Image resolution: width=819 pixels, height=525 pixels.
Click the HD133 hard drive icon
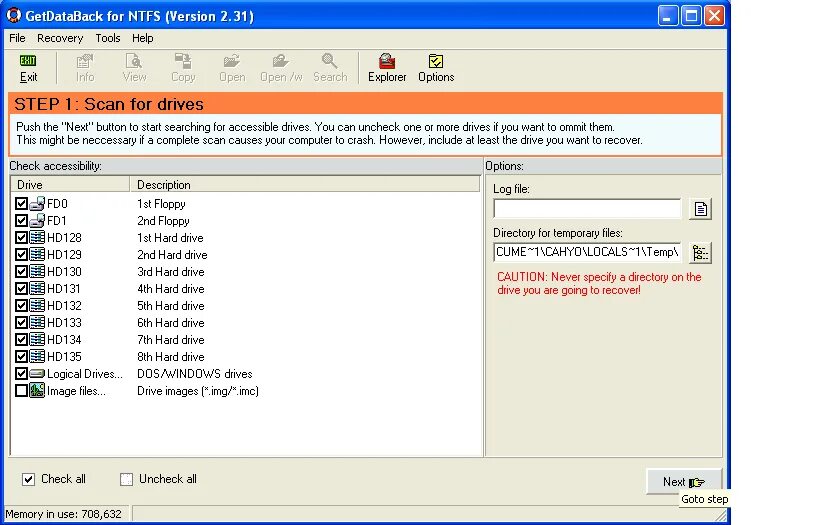coord(37,322)
